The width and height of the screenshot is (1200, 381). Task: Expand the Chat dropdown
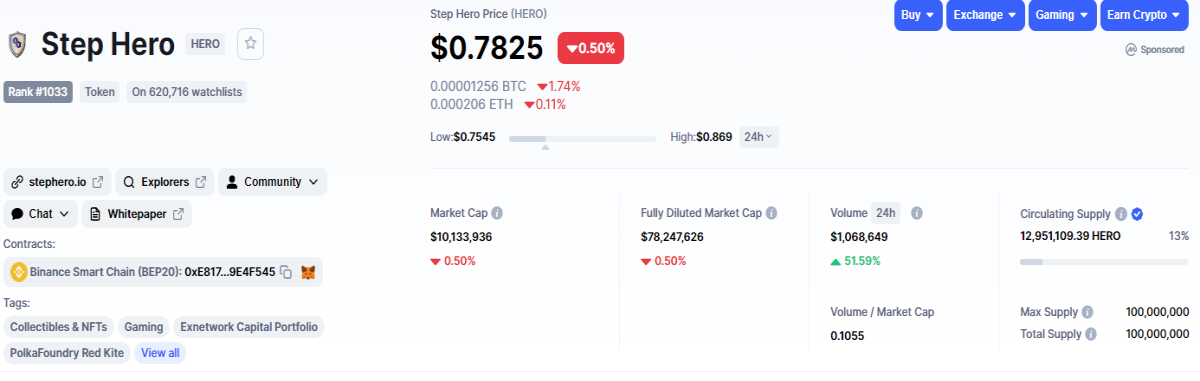40,214
